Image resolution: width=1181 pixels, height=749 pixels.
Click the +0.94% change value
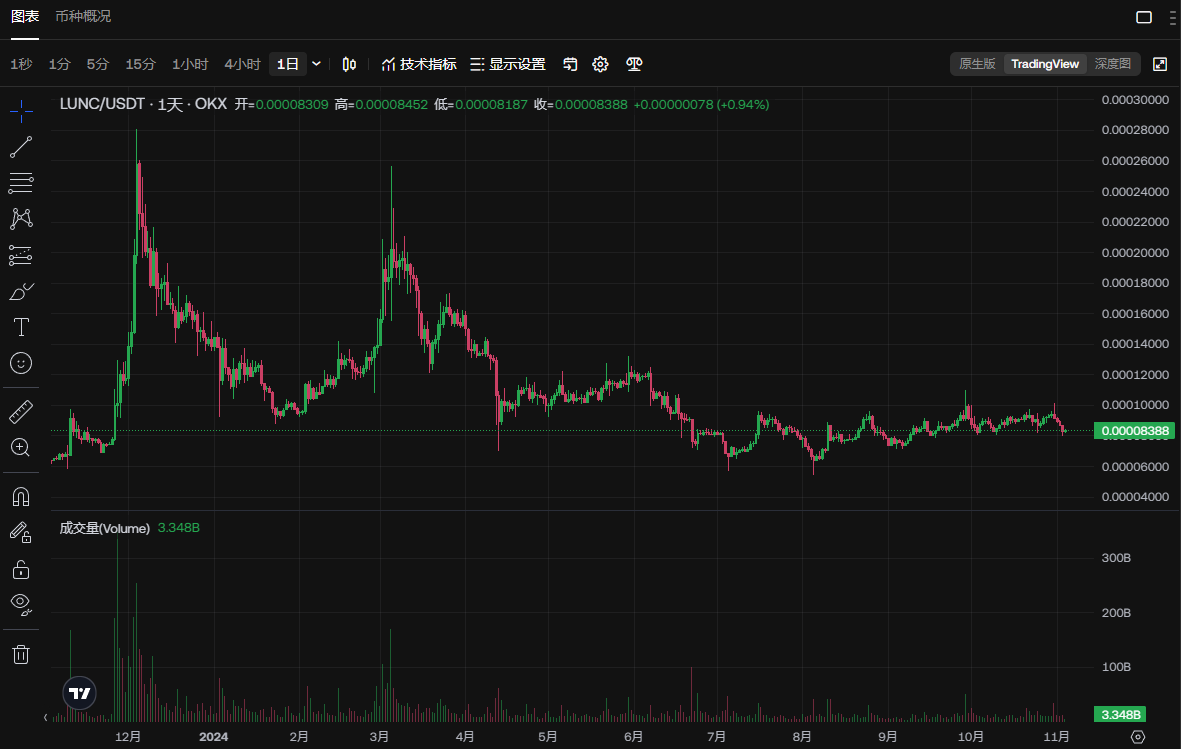point(743,105)
